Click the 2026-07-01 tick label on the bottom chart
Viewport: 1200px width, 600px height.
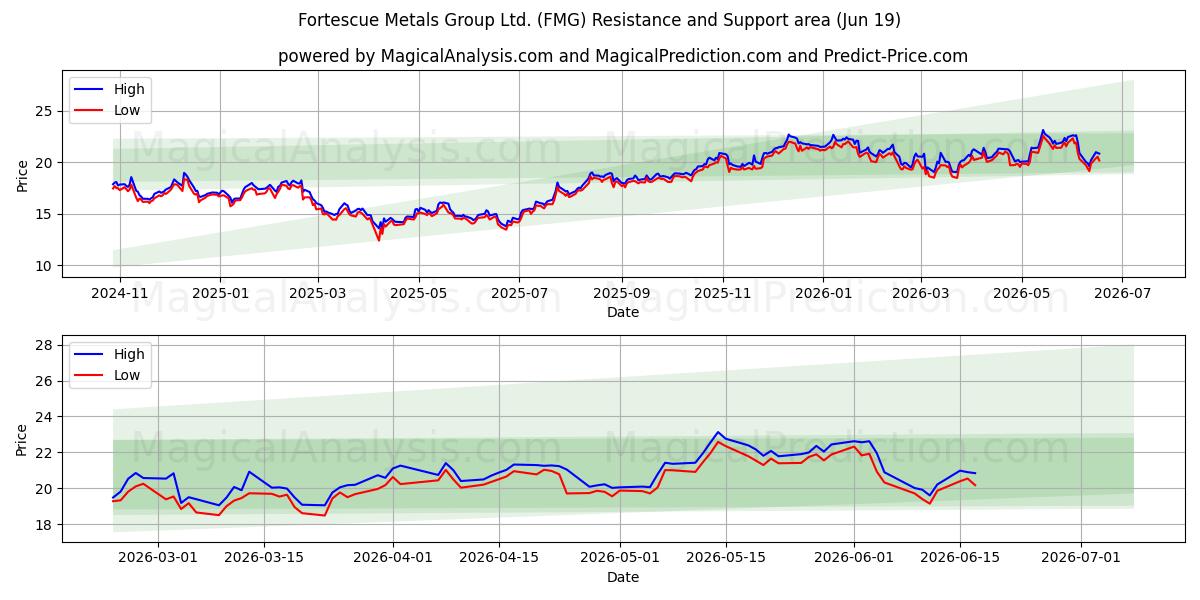(1082, 558)
